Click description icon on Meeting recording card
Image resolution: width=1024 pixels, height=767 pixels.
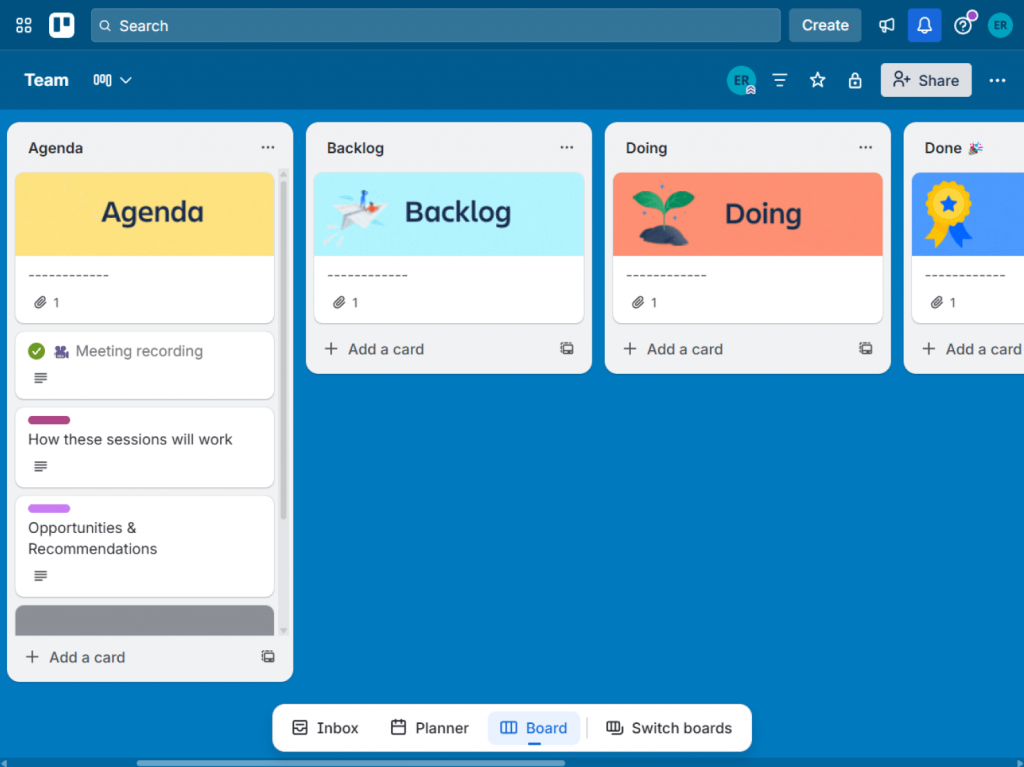pyautogui.click(x=40, y=378)
